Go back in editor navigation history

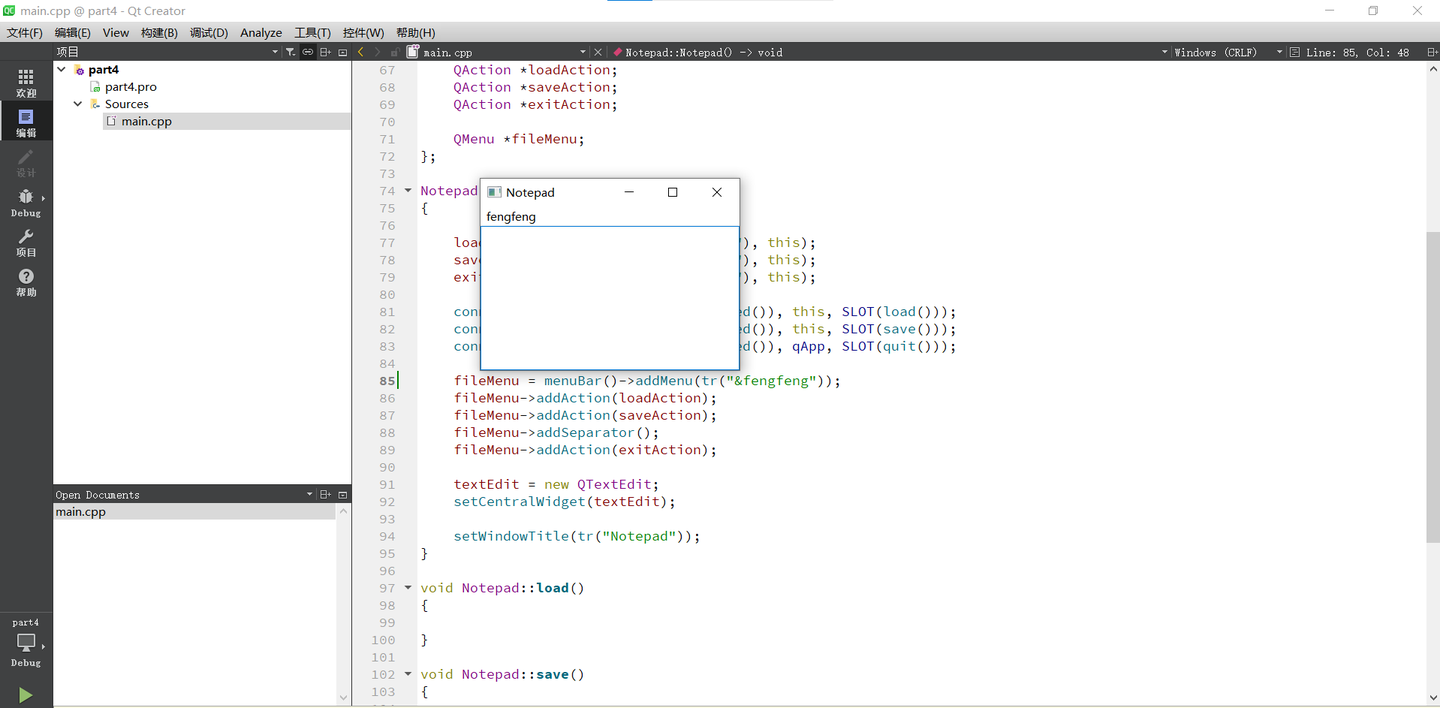[x=361, y=52]
